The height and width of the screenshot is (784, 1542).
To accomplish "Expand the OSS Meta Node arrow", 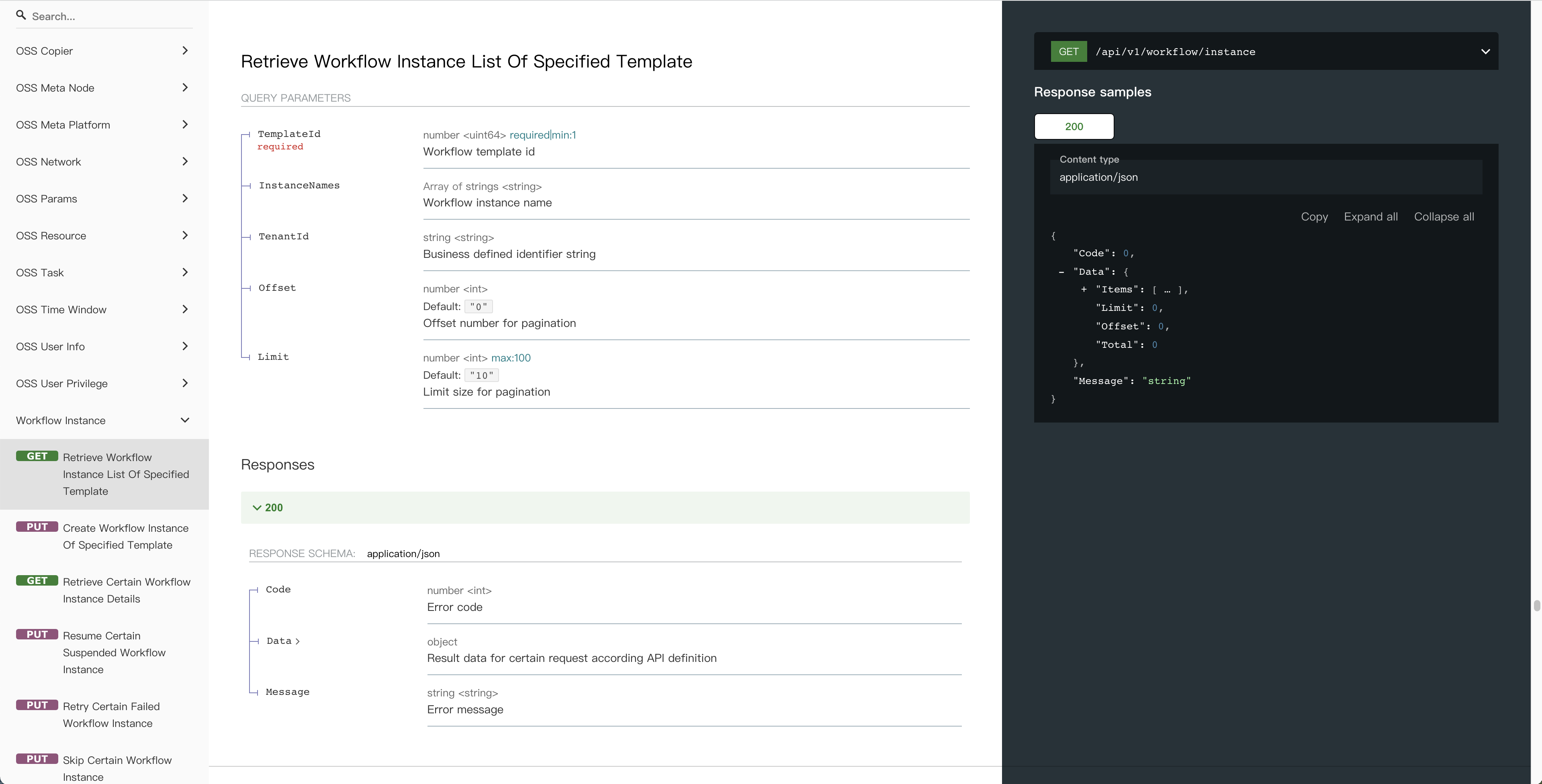I will [x=185, y=88].
